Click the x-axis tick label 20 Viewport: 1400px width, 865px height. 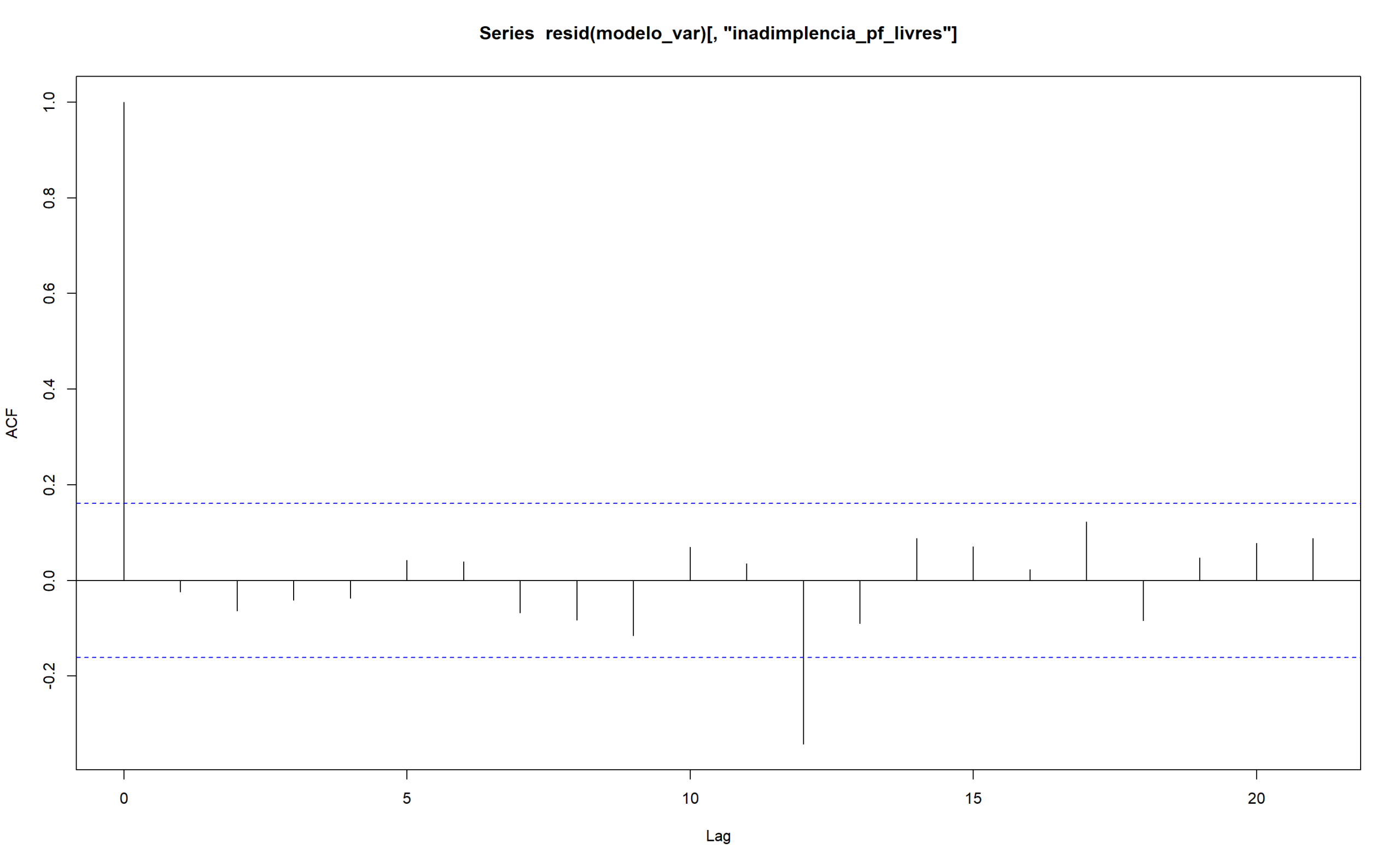pos(1256,799)
